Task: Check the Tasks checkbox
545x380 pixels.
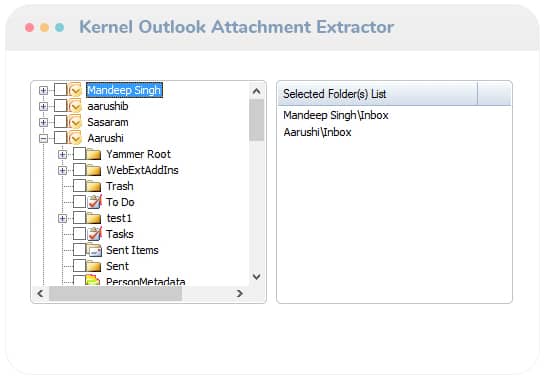Action: [79, 234]
